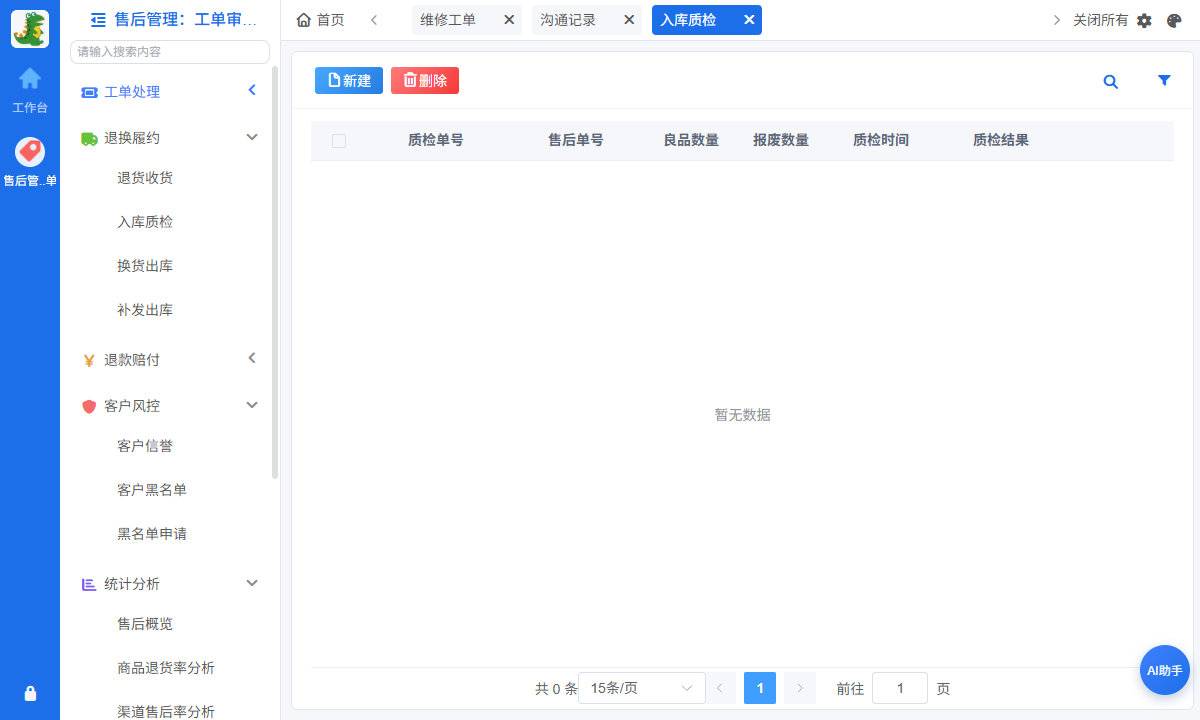The image size is (1200, 720).
Task: Open 退货收货 menu item
Action: 145,178
